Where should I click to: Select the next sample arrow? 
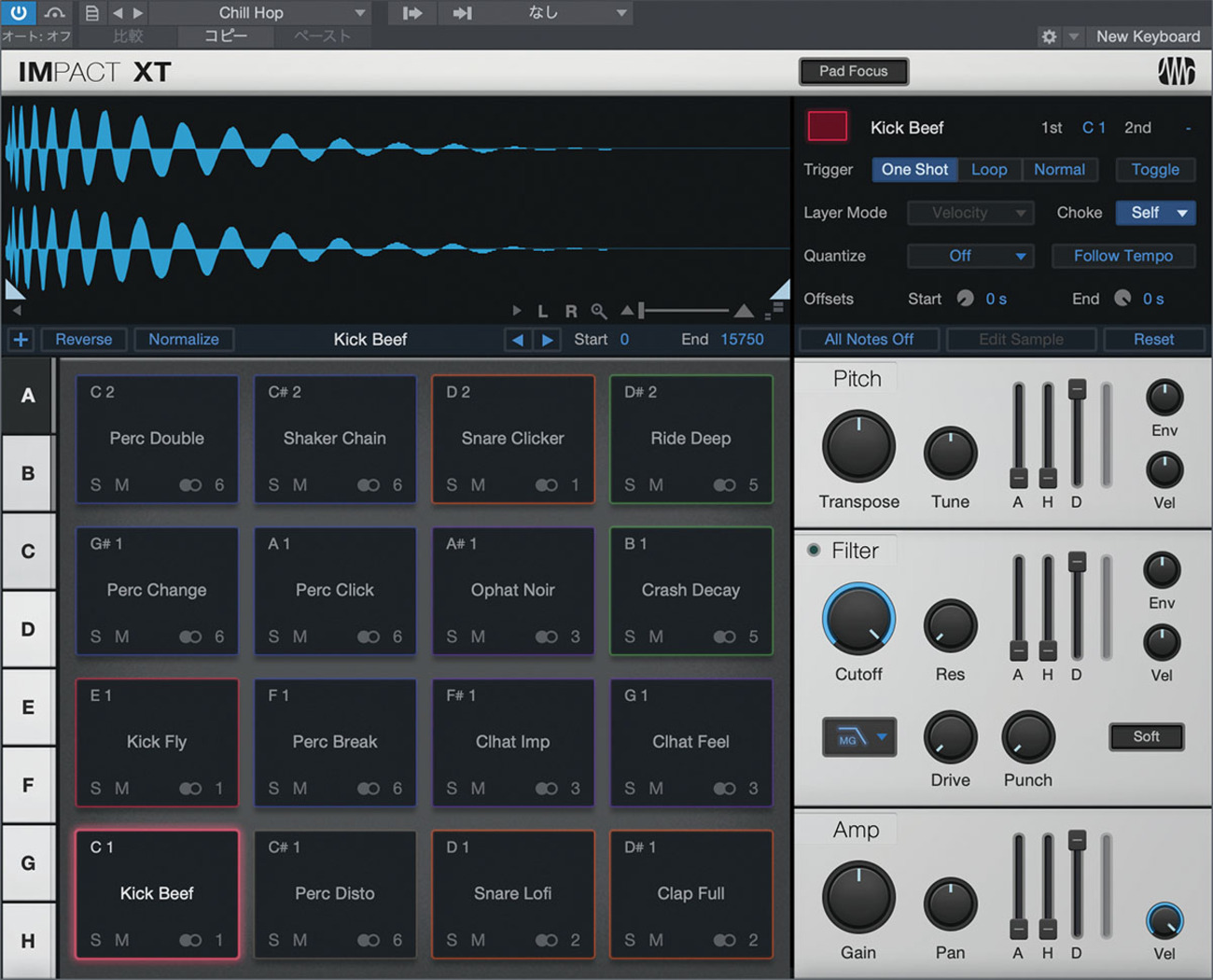point(548,340)
